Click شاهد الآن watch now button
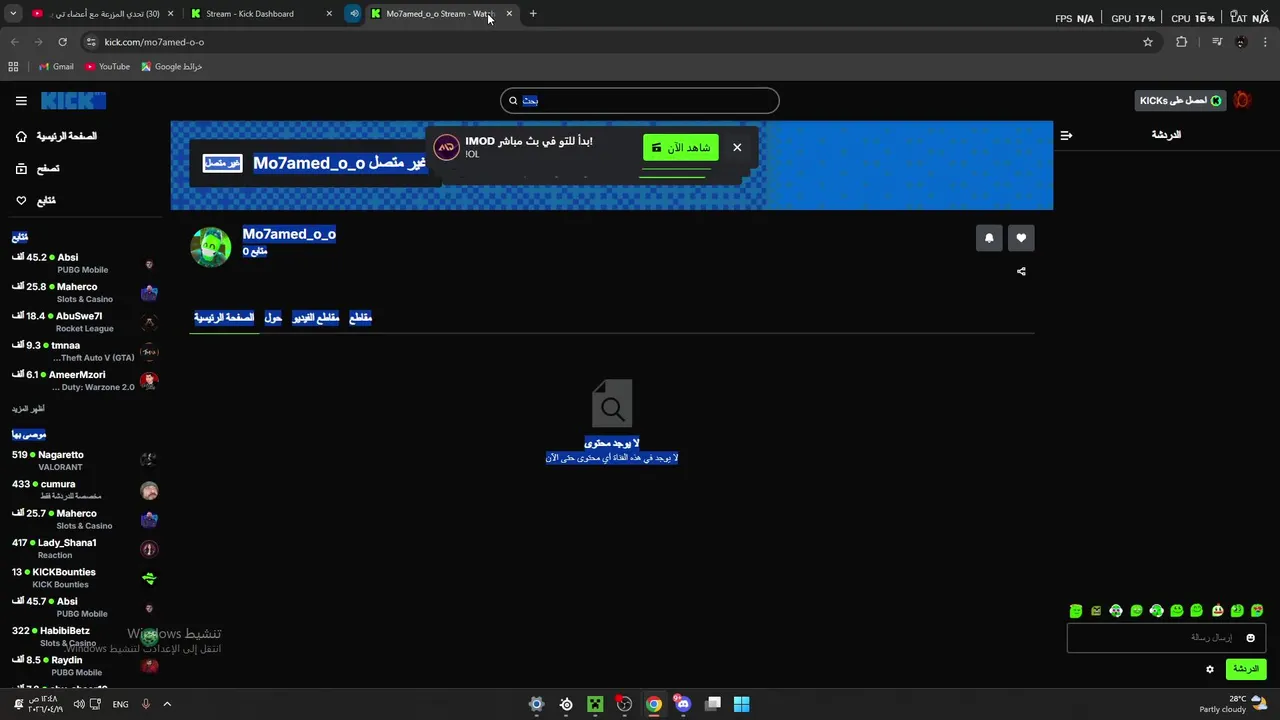Screen dimensions: 1280x720 click(x=681, y=148)
